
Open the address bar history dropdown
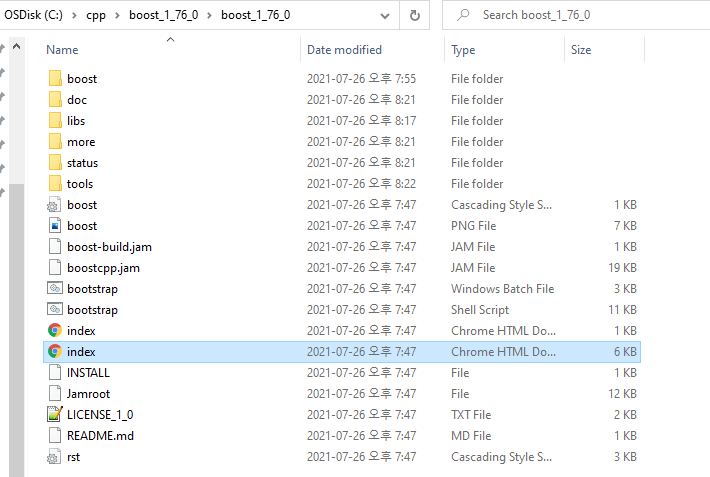coord(385,16)
